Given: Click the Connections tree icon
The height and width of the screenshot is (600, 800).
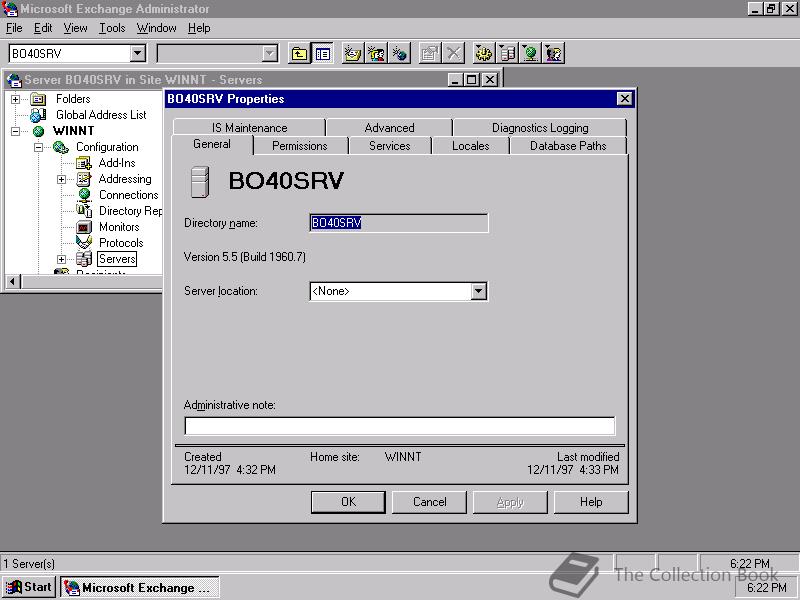Looking at the screenshot, I should pos(85,195).
